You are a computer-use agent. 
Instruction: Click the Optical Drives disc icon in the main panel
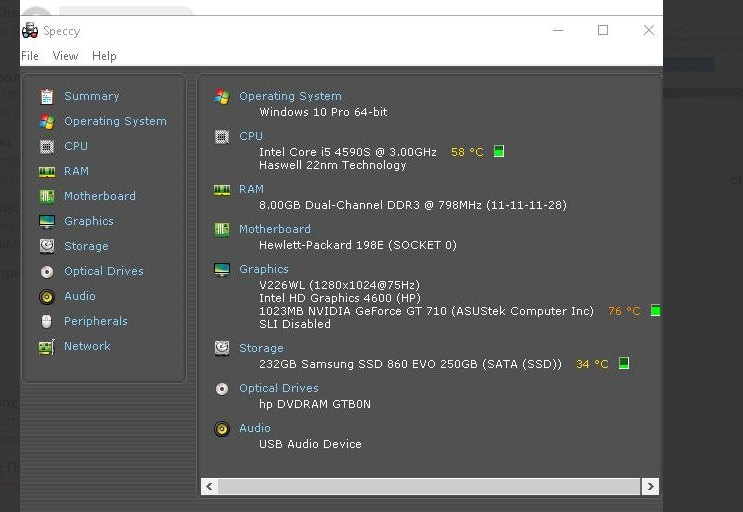tap(221, 389)
